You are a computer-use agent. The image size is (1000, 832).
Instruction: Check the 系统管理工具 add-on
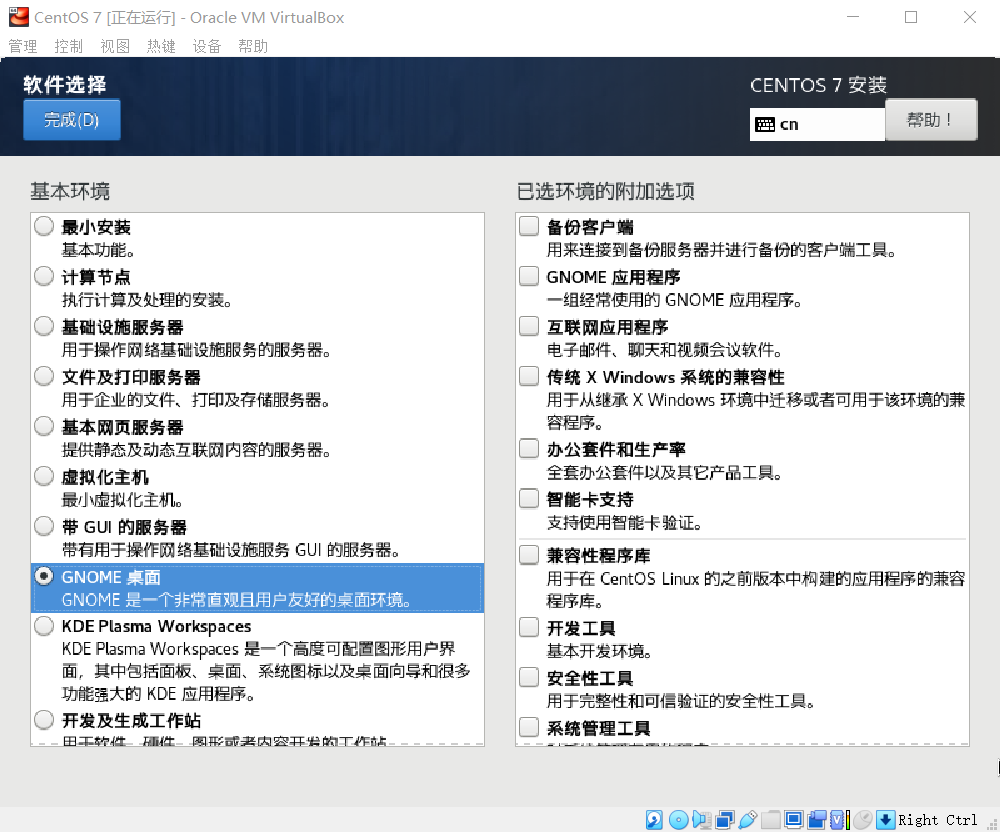[529, 727]
